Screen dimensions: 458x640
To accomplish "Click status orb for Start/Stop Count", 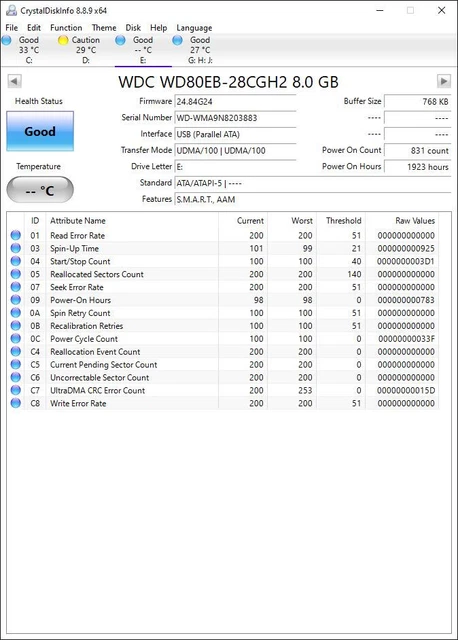I will pyautogui.click(x=16, y=261).
